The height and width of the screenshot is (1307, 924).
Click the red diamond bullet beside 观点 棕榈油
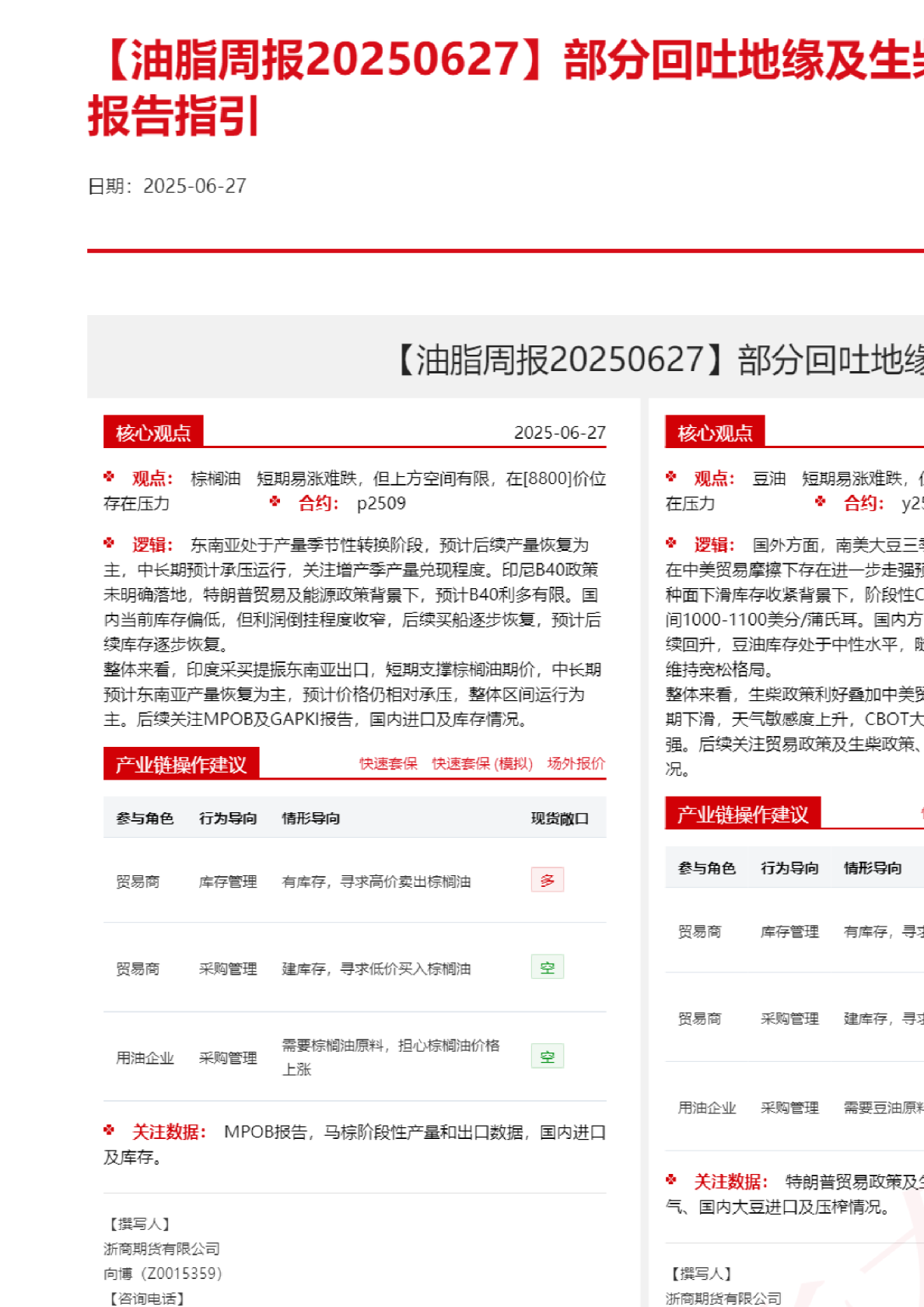point(109,477)
